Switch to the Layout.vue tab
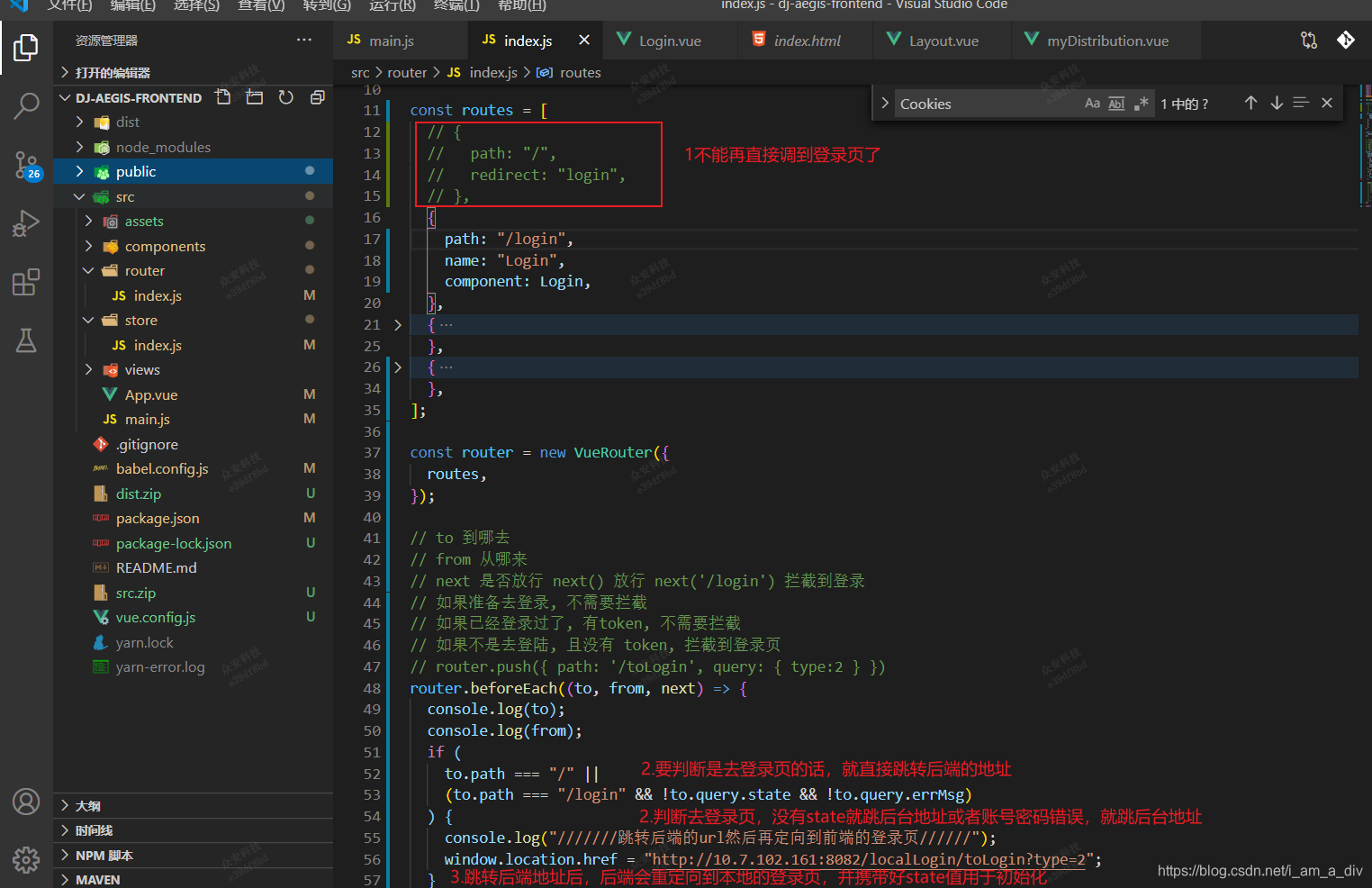1372x888 pixels. 942,41
